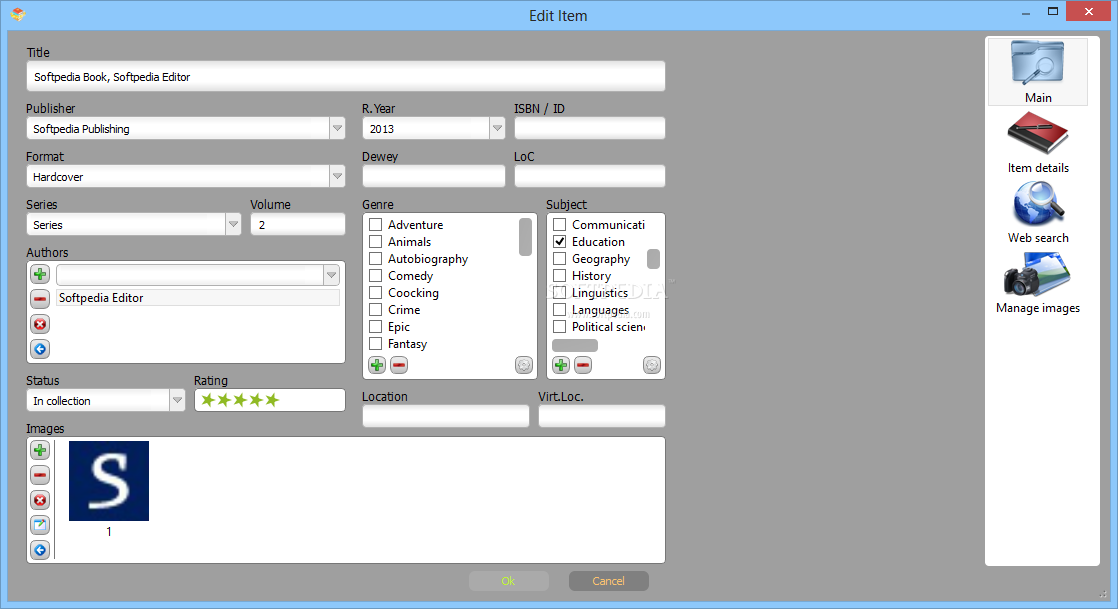
Task: Expand the author name dropdown
Action: (332, 275)
